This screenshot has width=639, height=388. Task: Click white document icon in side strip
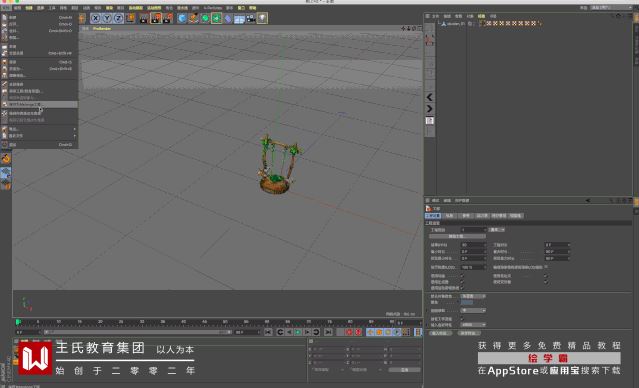pyautogui.click(x=429, y=121)
